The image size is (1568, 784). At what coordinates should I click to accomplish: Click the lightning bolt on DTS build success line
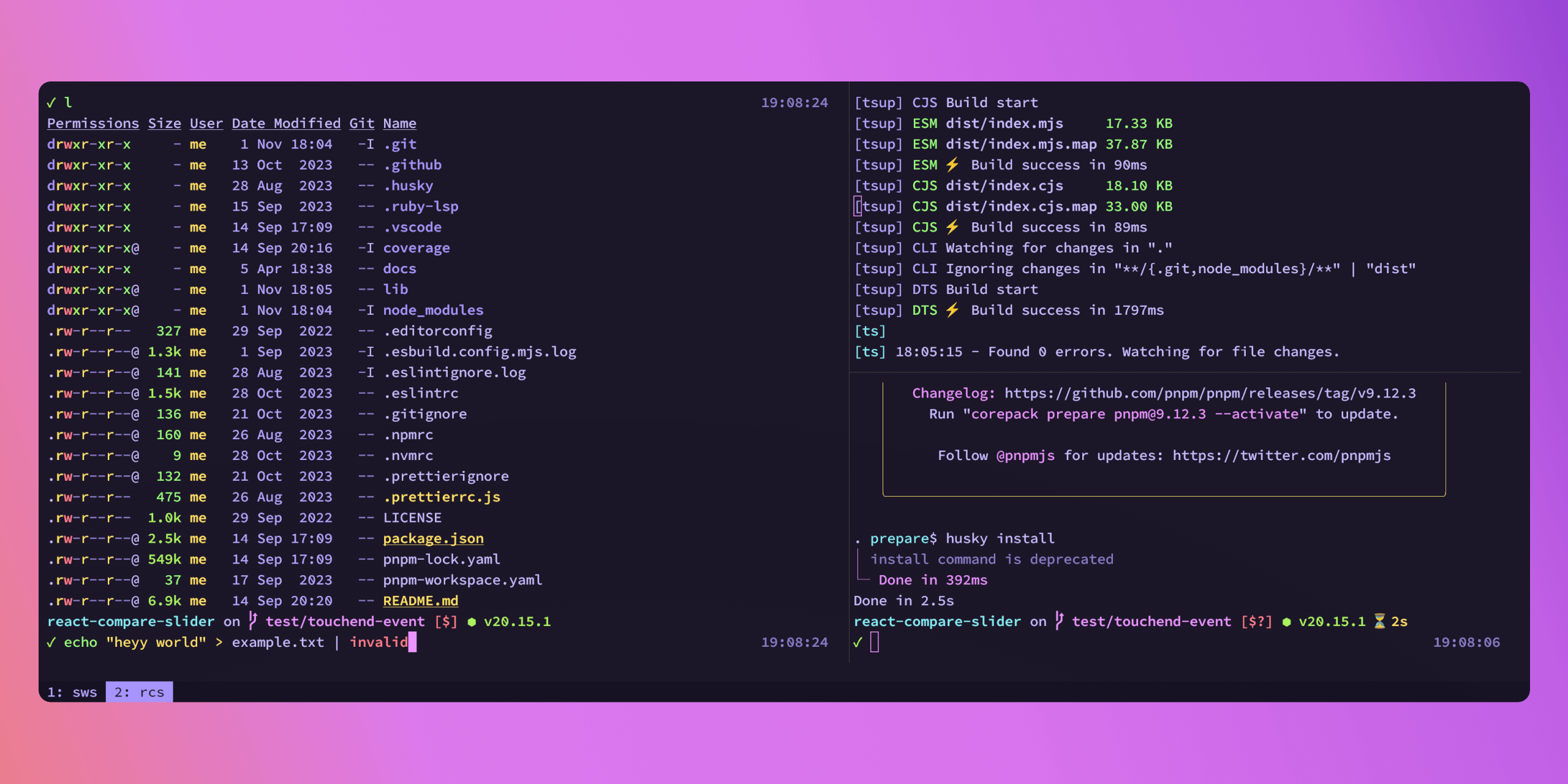(x=952, y=310)
